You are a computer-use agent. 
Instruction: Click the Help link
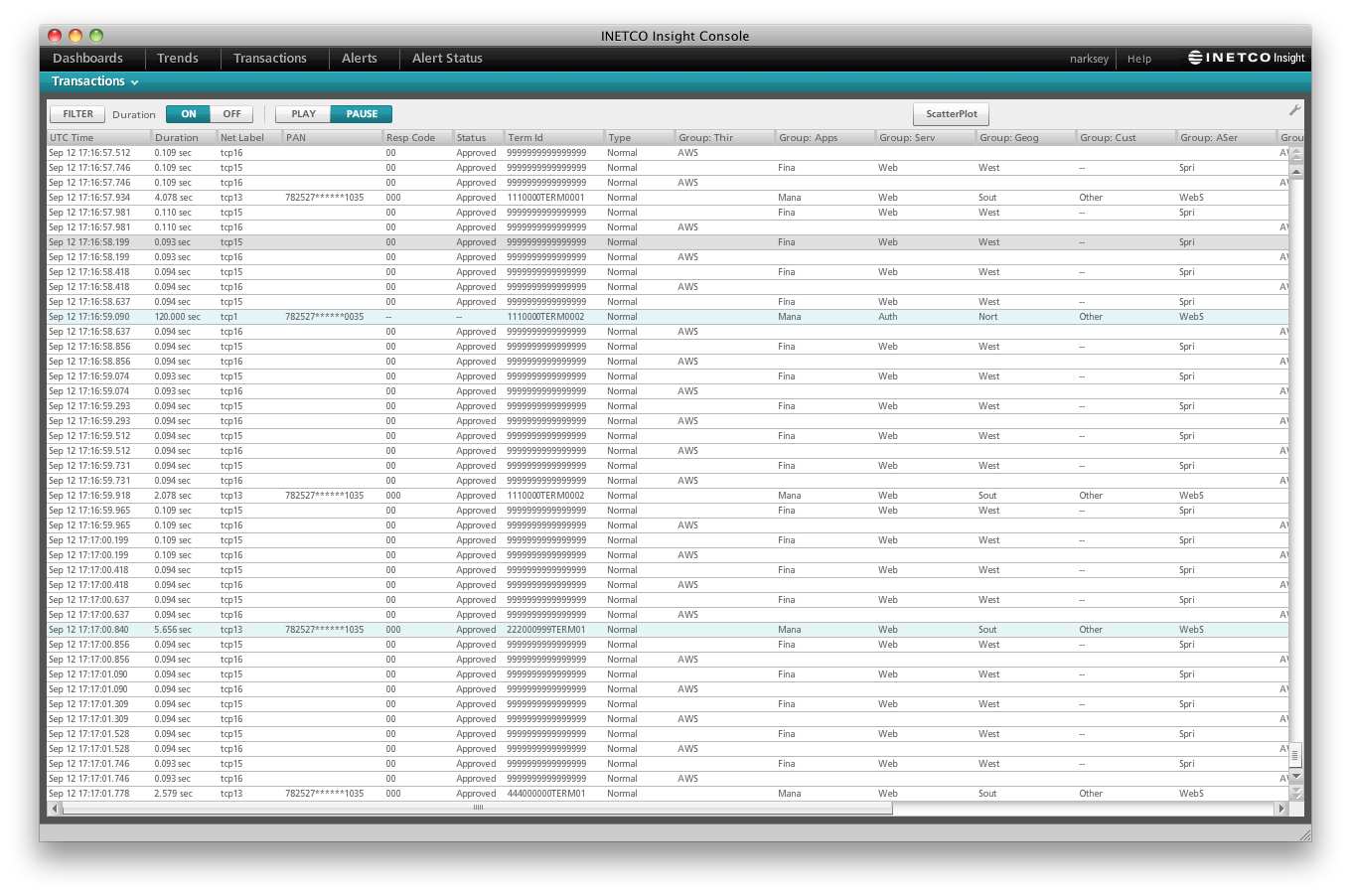click(1139, 59)
